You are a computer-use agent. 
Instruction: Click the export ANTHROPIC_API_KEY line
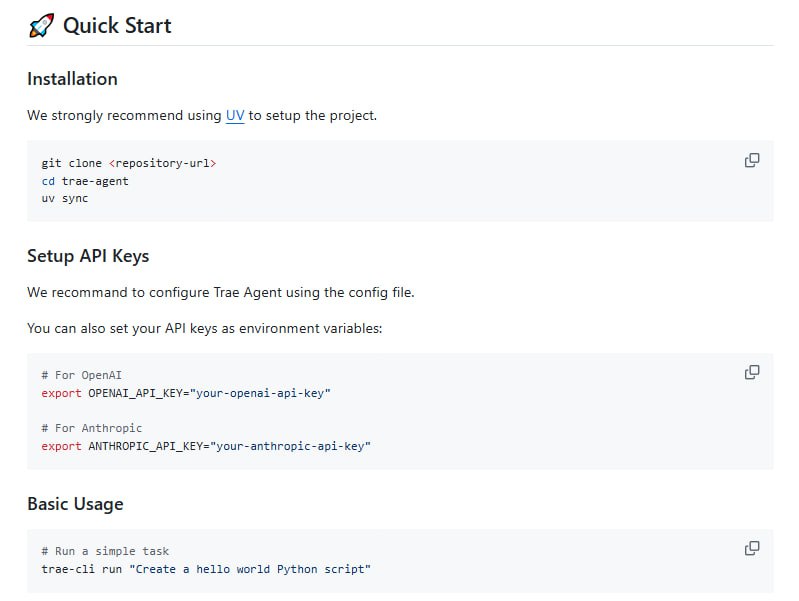(x=206, y=446)
